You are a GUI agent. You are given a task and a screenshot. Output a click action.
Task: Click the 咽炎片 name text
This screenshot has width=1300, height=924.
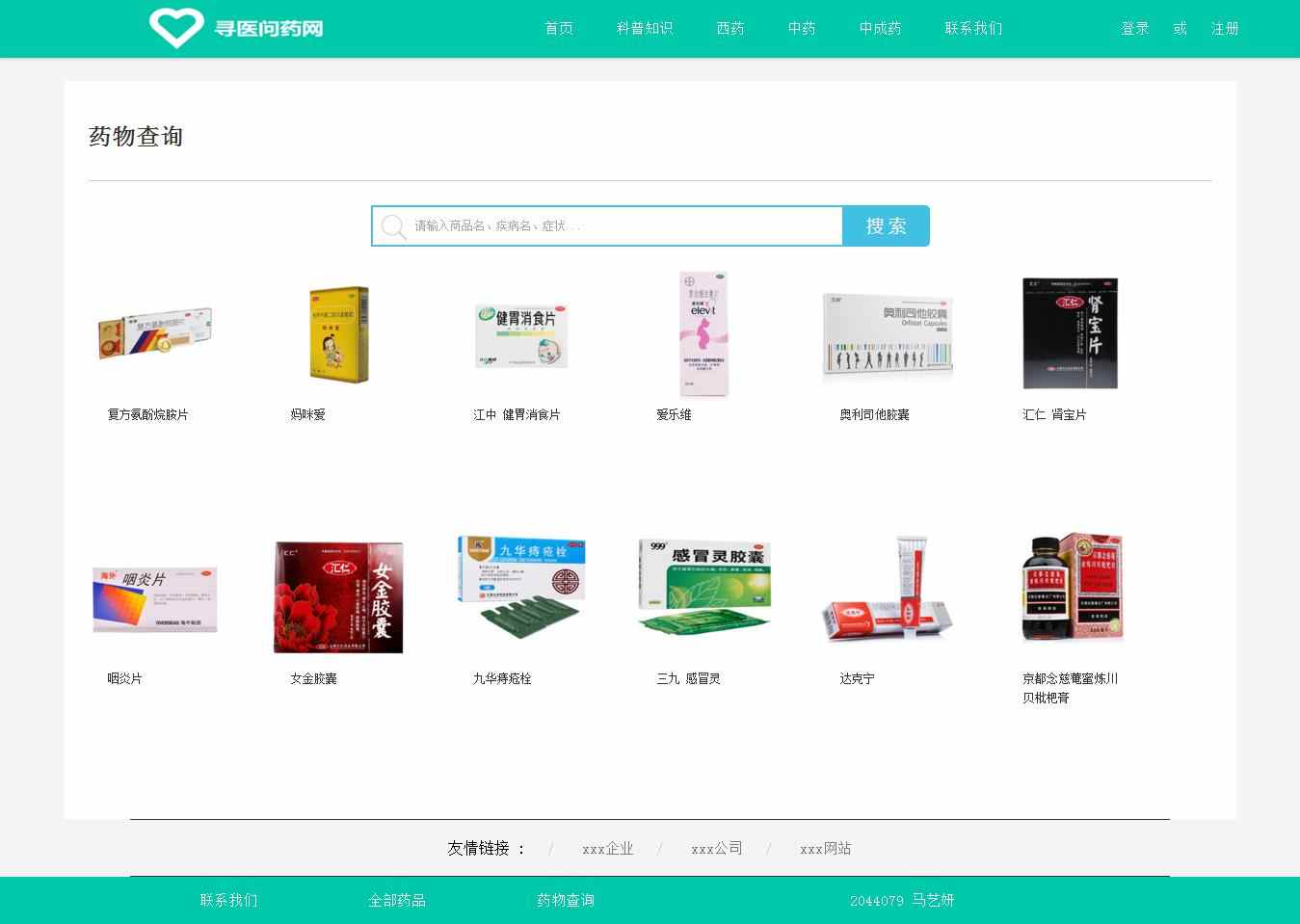[x=124, y=678]
